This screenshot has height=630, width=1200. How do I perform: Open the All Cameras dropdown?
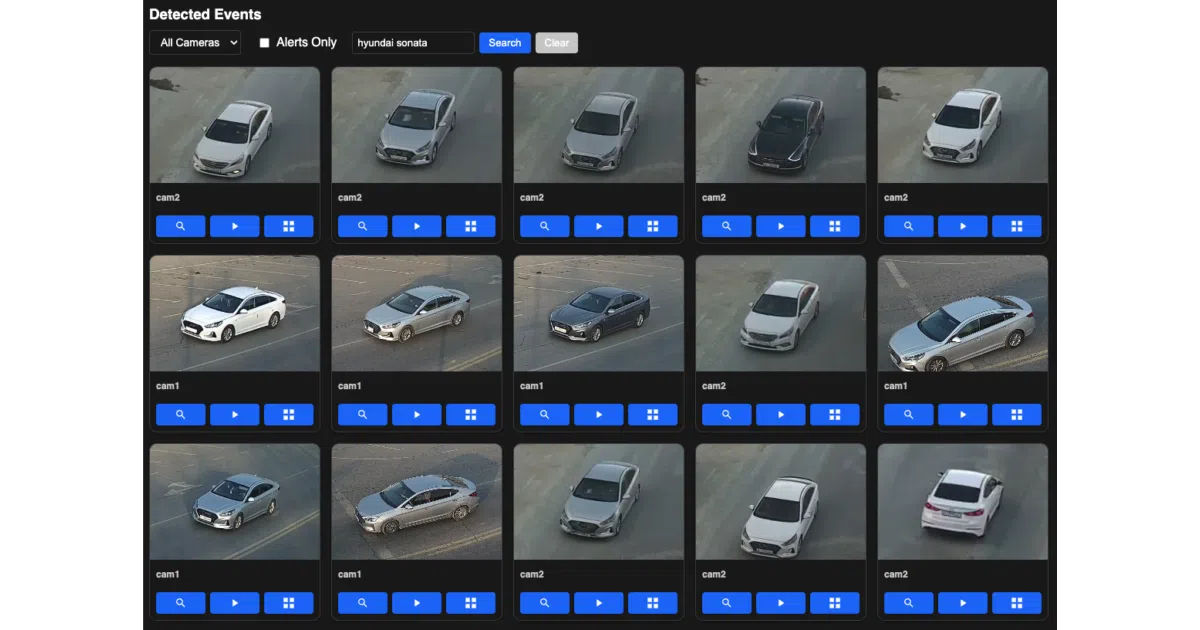point(195,43)
